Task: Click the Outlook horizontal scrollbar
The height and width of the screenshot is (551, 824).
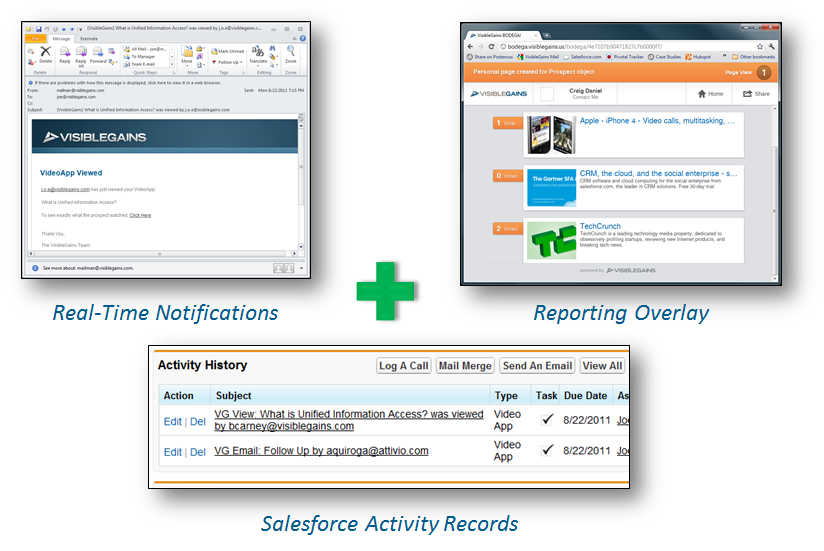Action: (x=162, y=254)
